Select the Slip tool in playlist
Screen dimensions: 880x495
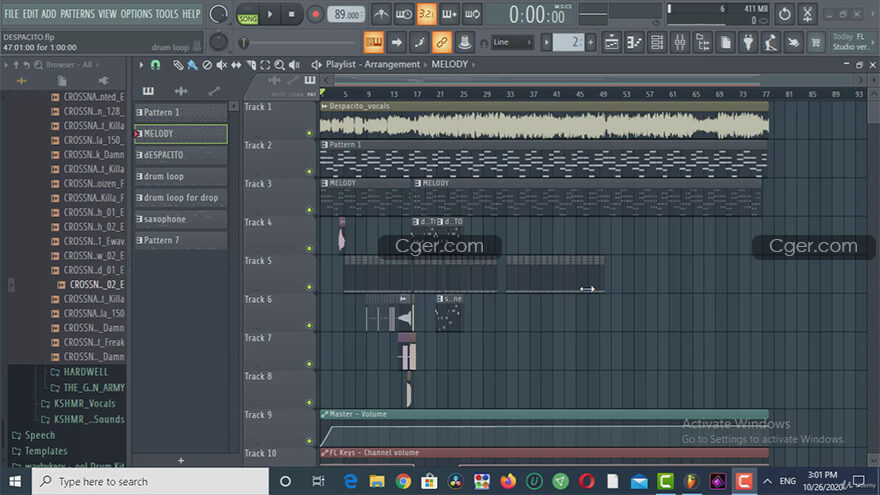tap(236, 65)
